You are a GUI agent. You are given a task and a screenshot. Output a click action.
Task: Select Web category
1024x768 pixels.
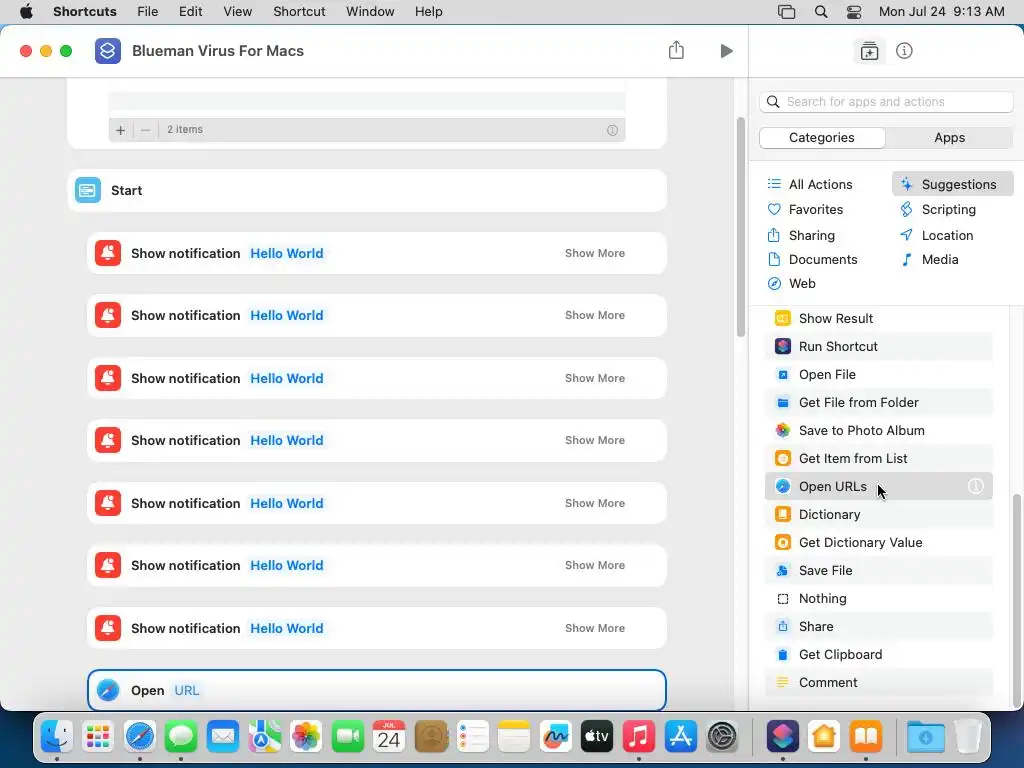792,283
